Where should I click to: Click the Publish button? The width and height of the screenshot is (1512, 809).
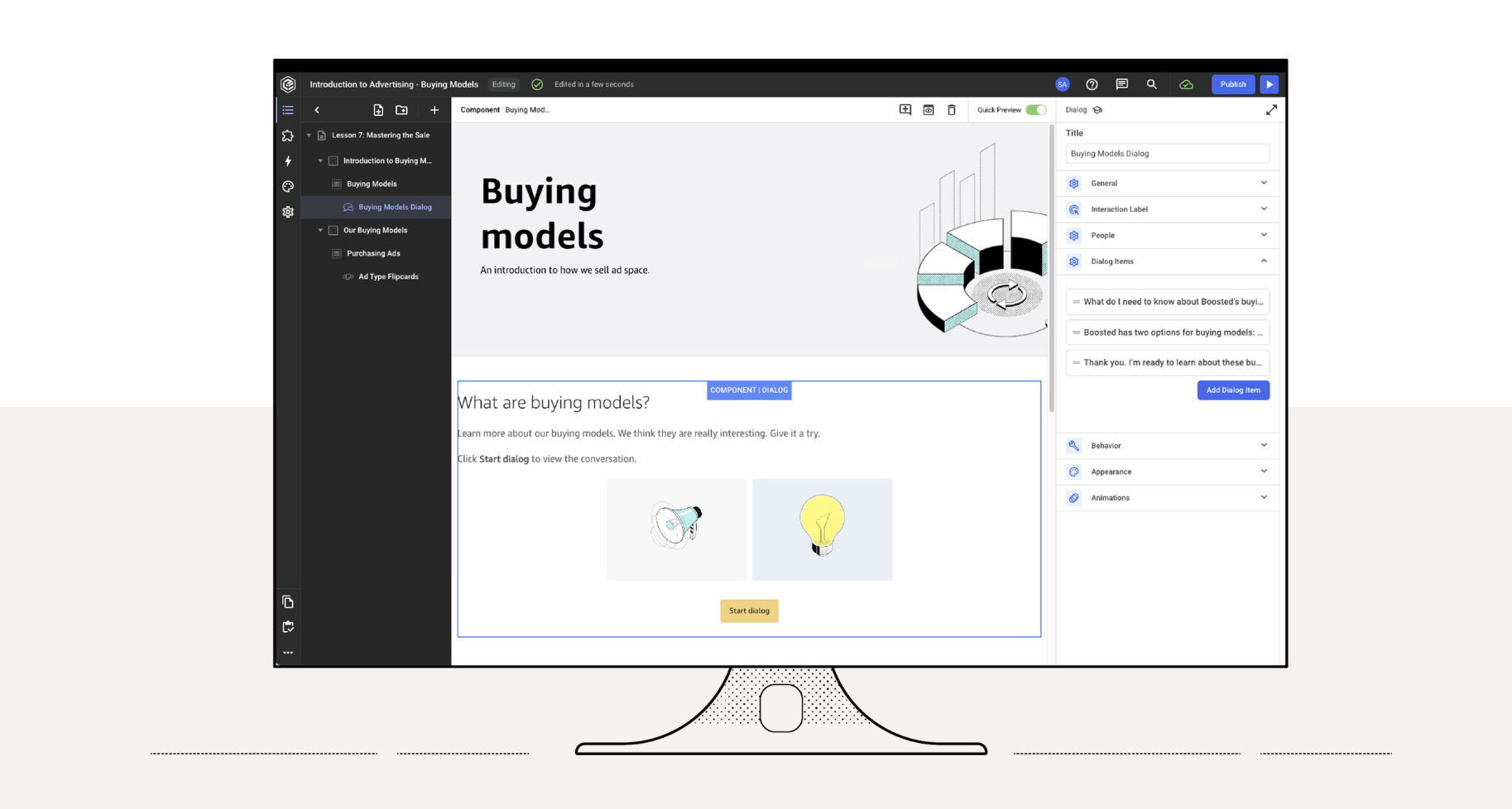point(1232,84)
